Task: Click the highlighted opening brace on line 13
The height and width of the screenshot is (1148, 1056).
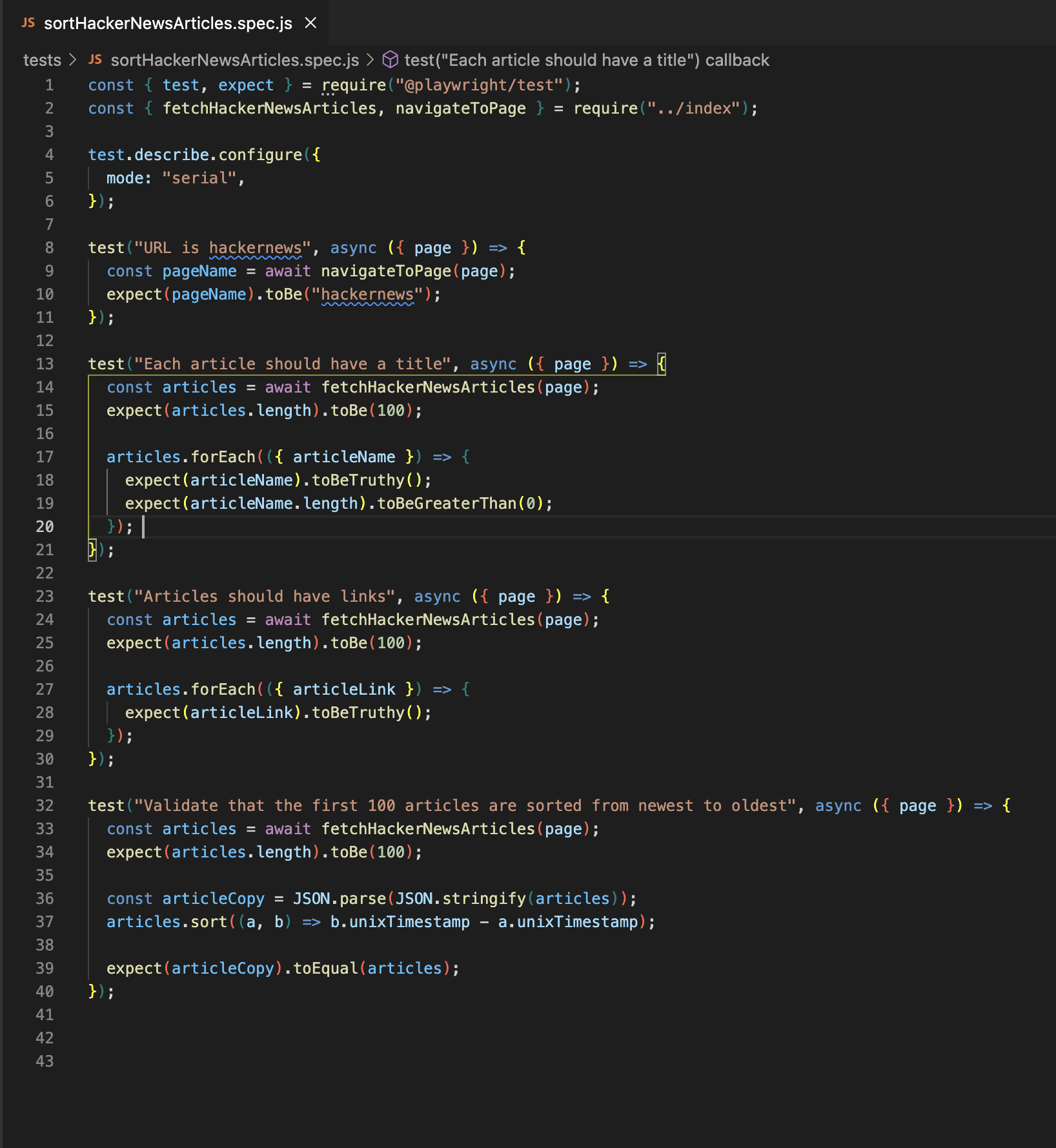Action: pyautogui.click(x=660, y=364)
